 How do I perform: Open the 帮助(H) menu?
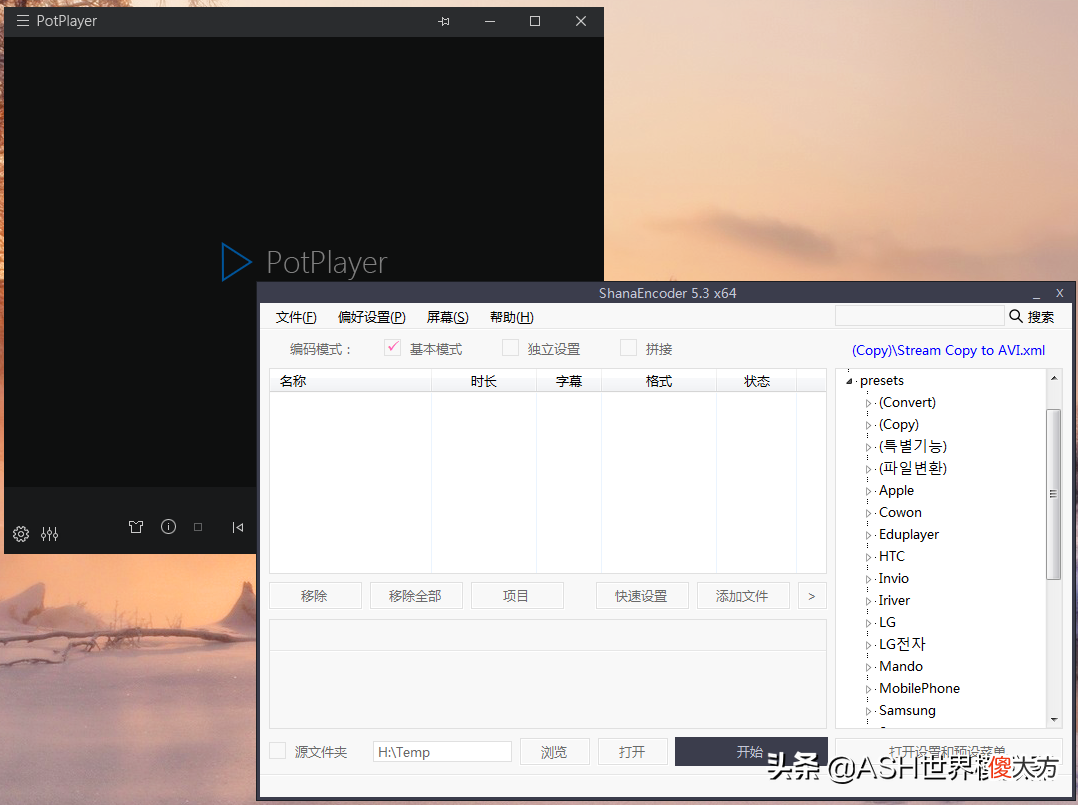click(x=512, y=317)
